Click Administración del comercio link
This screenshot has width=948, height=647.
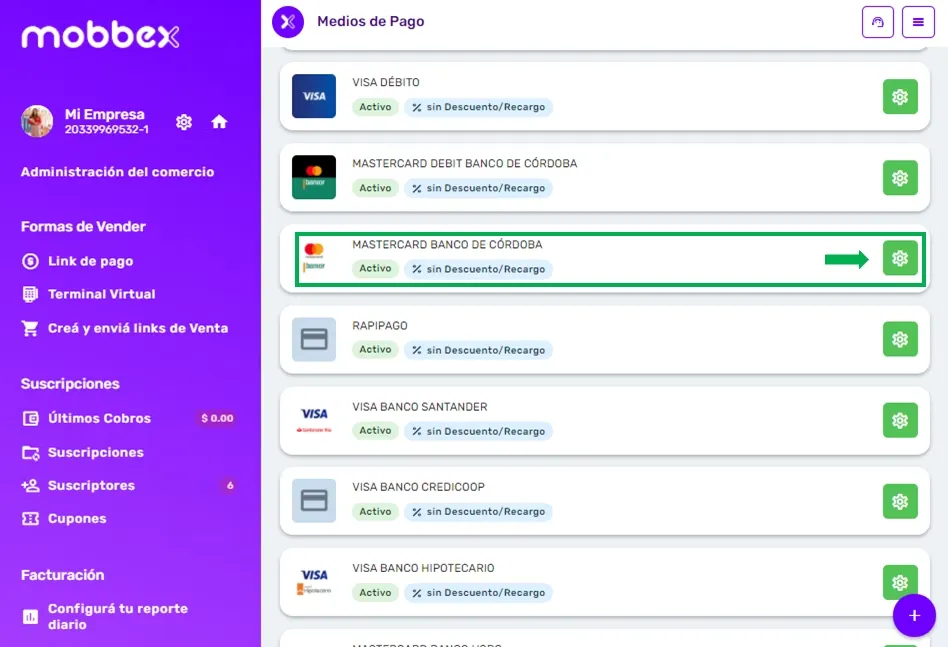[x=117, y=172]
